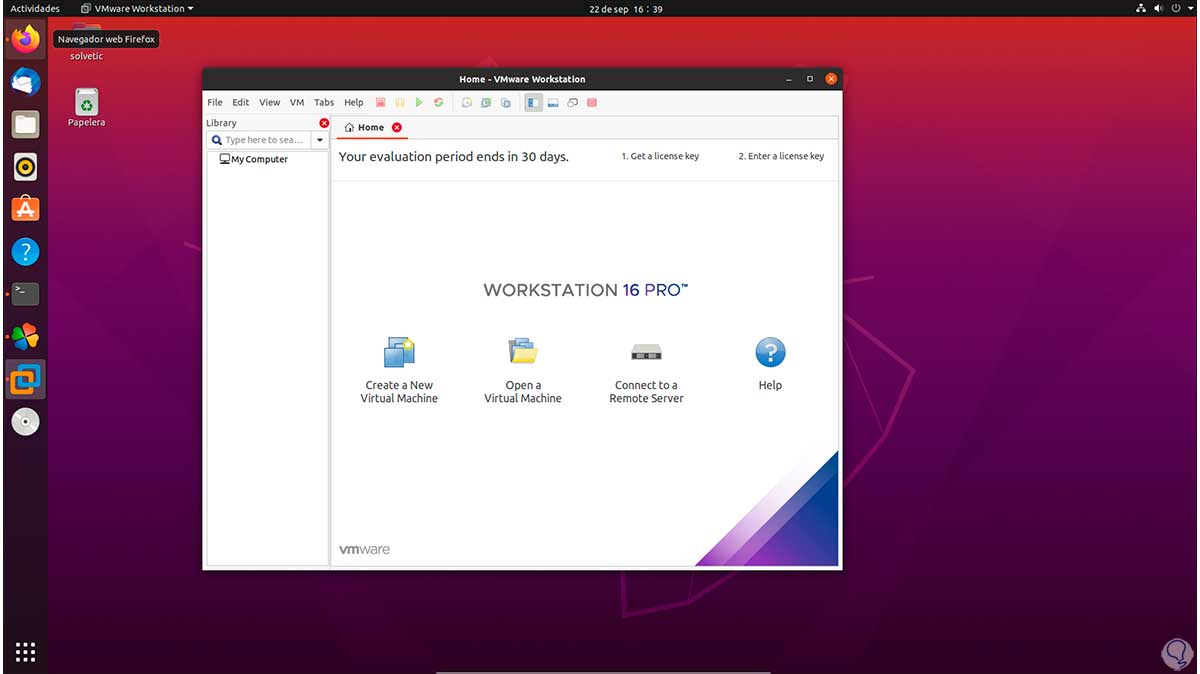
Task: Click the colorful pinwheel dock icon
Action: [25, 337]
